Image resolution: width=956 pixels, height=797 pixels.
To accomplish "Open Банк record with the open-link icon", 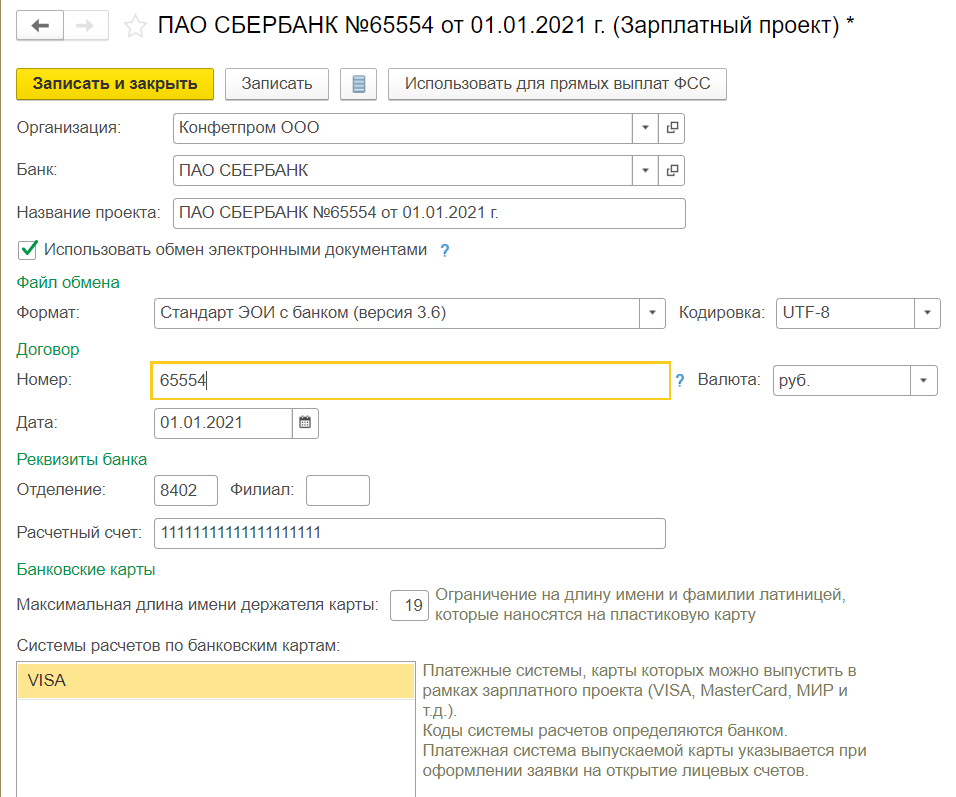I will (672, 171).
